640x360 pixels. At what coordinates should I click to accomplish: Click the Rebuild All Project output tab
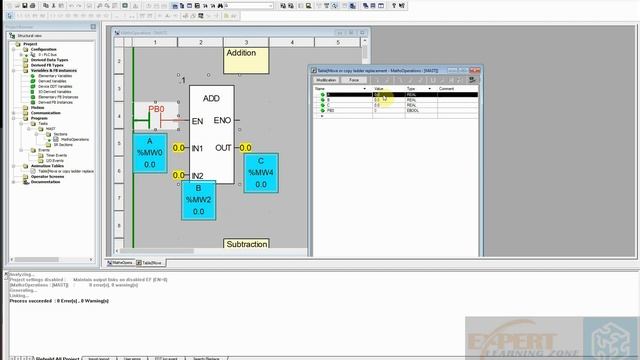click(x=58, y=358)
